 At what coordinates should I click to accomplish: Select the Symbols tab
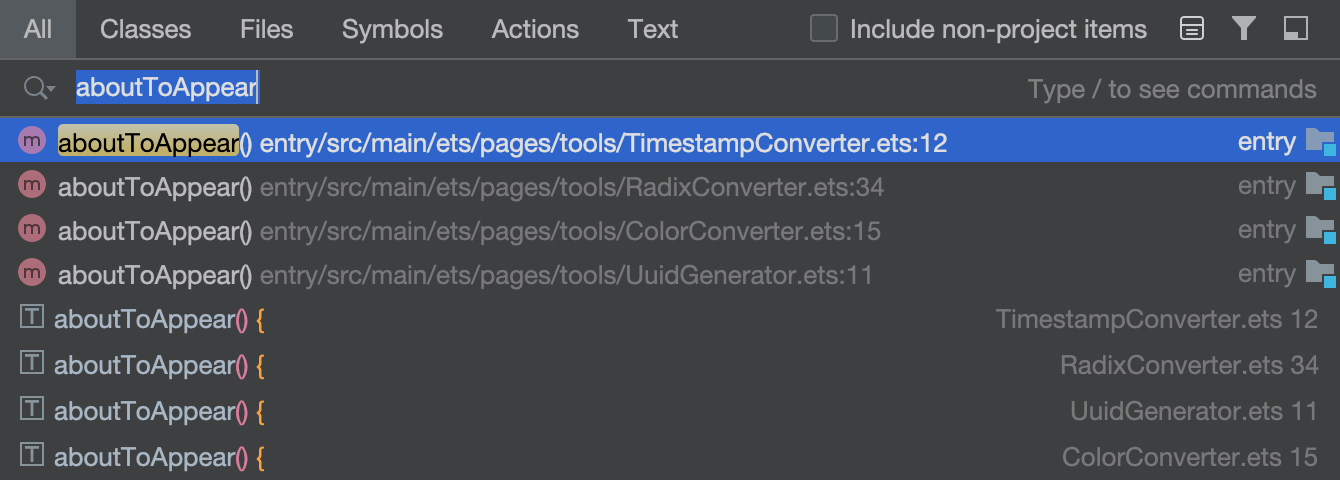coord(392,29)
